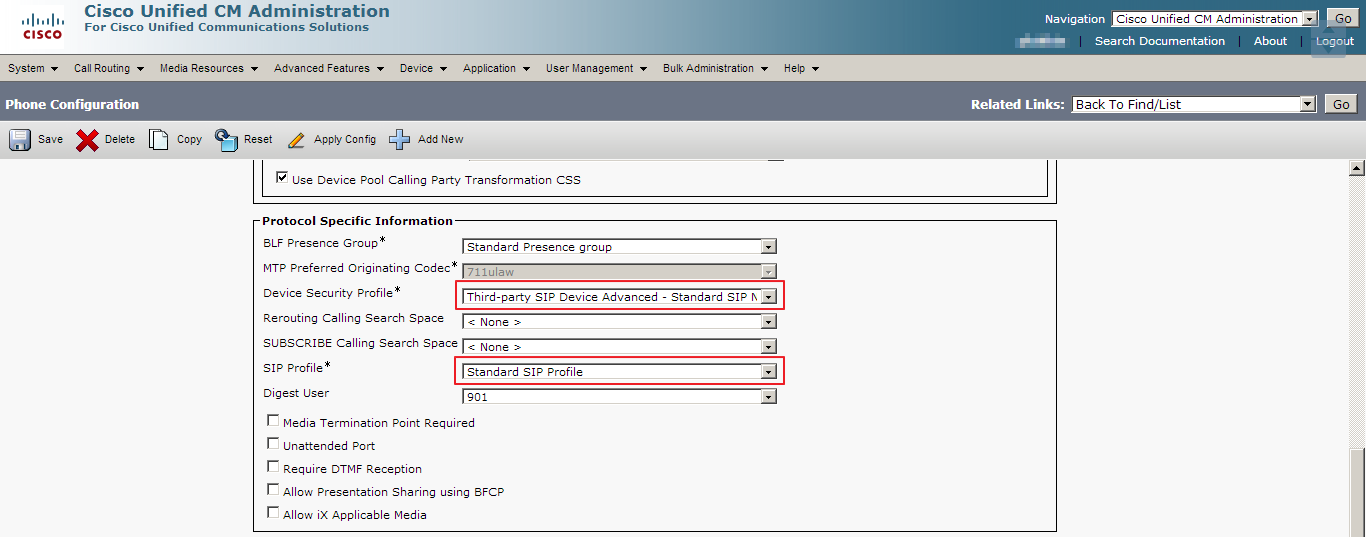Click the scrollbar up arrow
Viewport: 1366px width, 537px height.
(x=1357, y=168)
